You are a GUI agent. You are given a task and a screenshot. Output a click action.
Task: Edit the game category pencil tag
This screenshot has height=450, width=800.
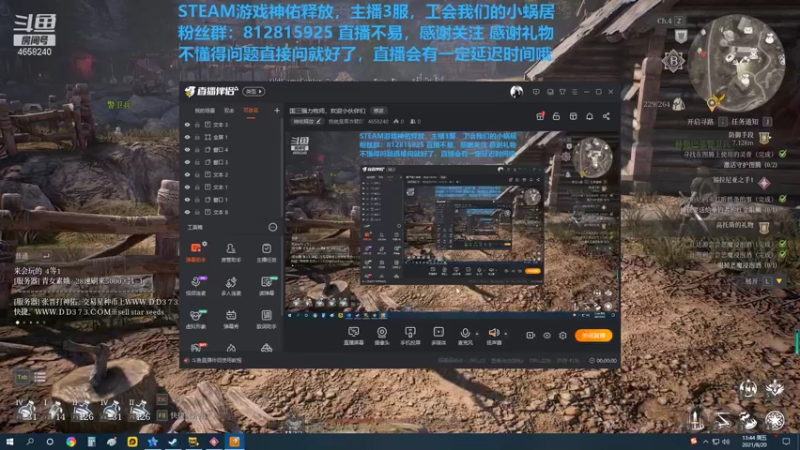pyautogui.click(x=306, y=122)
